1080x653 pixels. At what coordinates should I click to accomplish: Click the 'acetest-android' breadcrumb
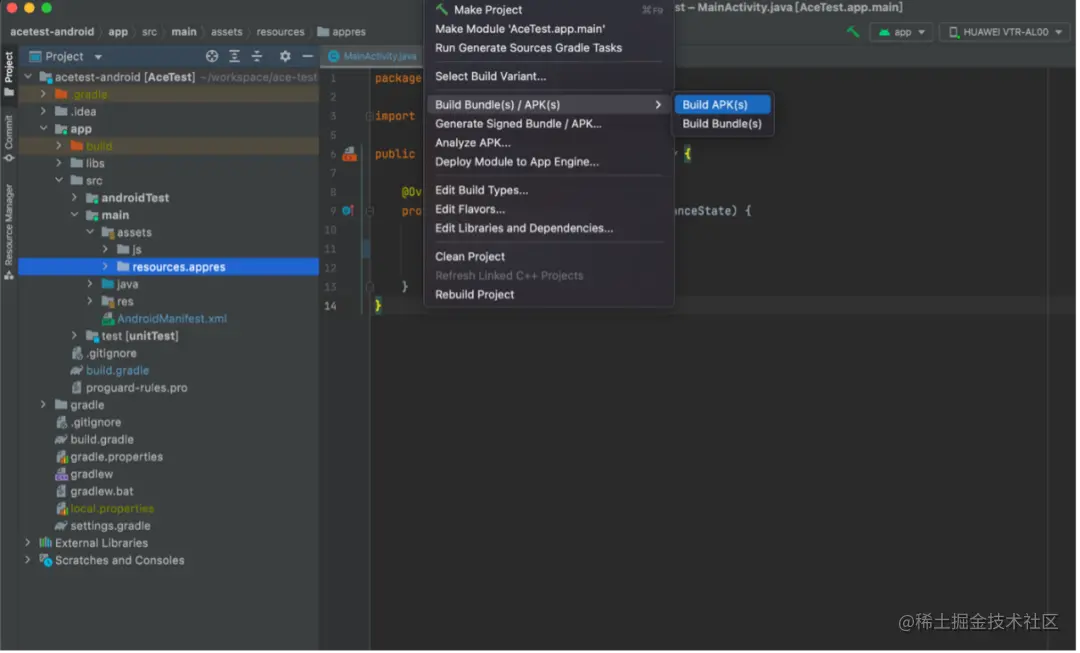[52, 32]
